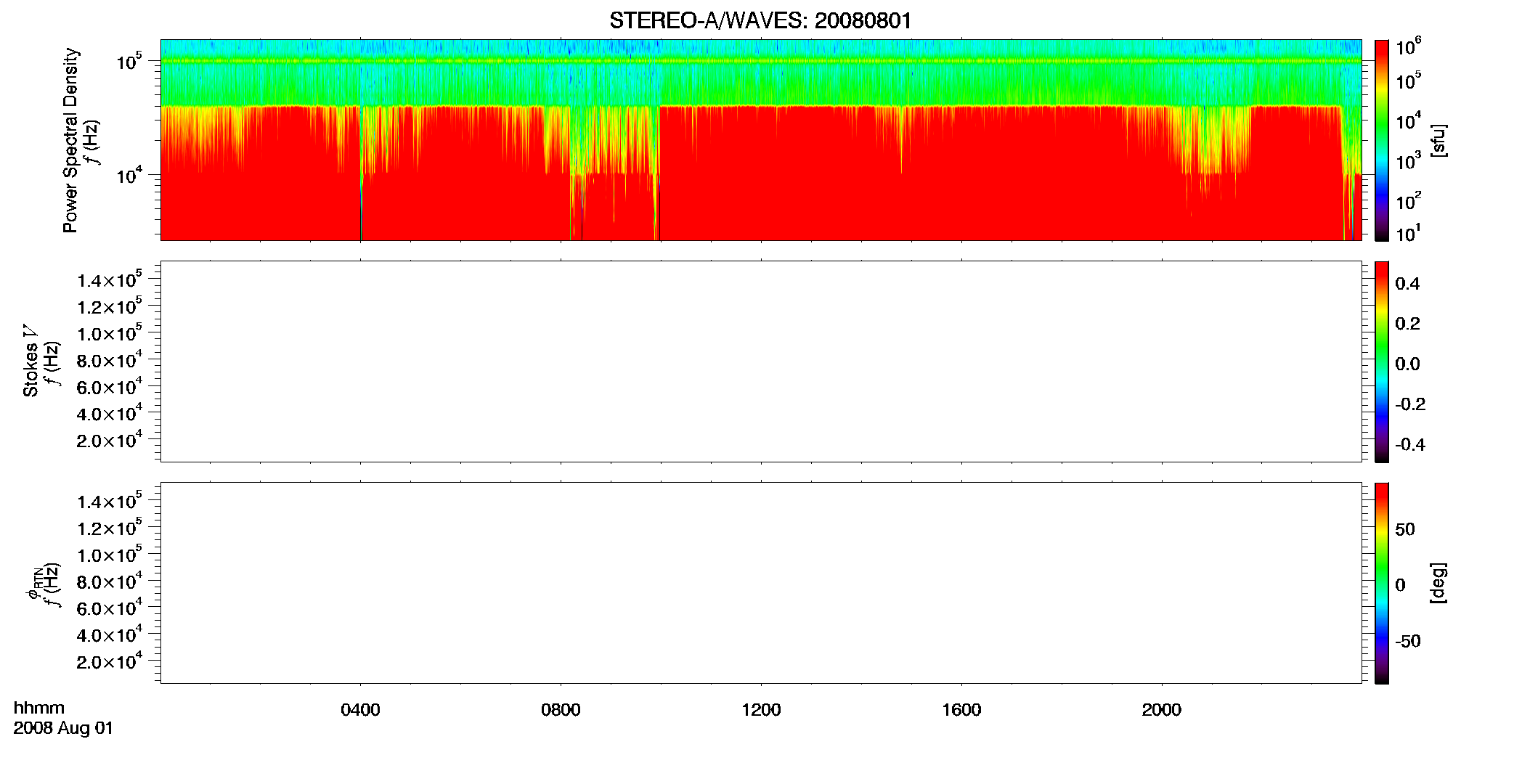The height and width of the screenshot is (784, 1522).
Task: Click the STEREO-A/WAVES: 20080801 title
Action: click(760, 20)
